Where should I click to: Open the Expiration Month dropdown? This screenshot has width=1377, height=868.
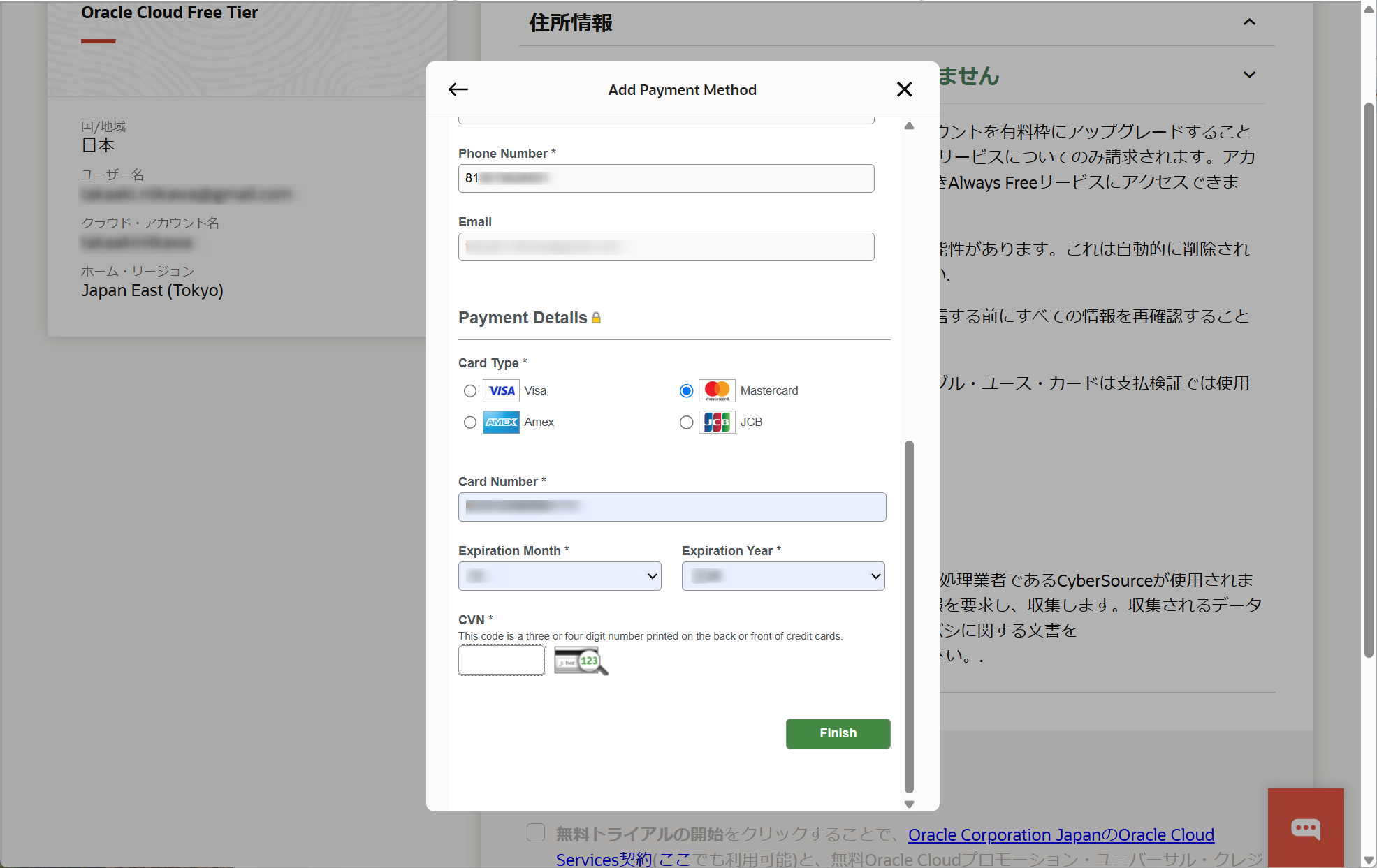pos(560,576)
